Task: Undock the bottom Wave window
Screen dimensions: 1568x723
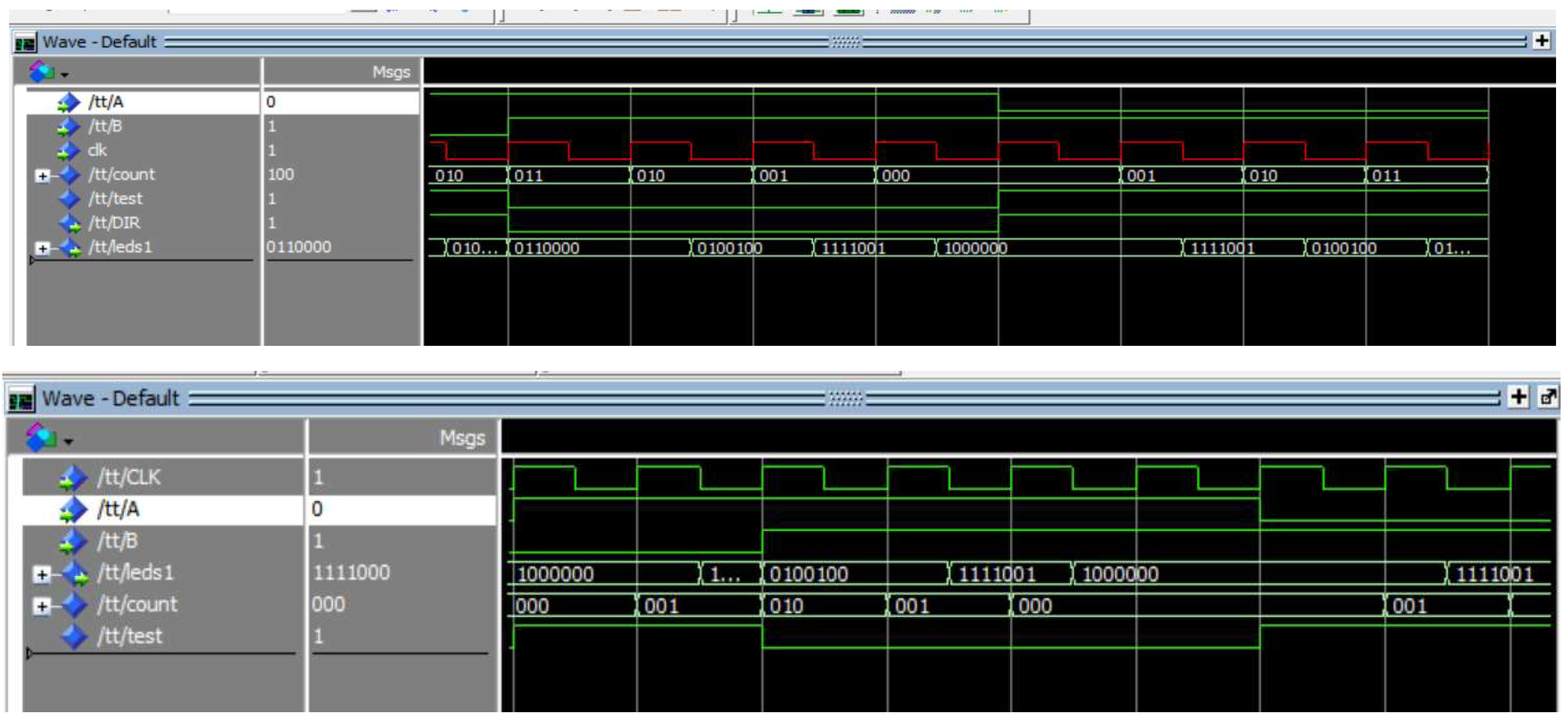Action: 1548,397
